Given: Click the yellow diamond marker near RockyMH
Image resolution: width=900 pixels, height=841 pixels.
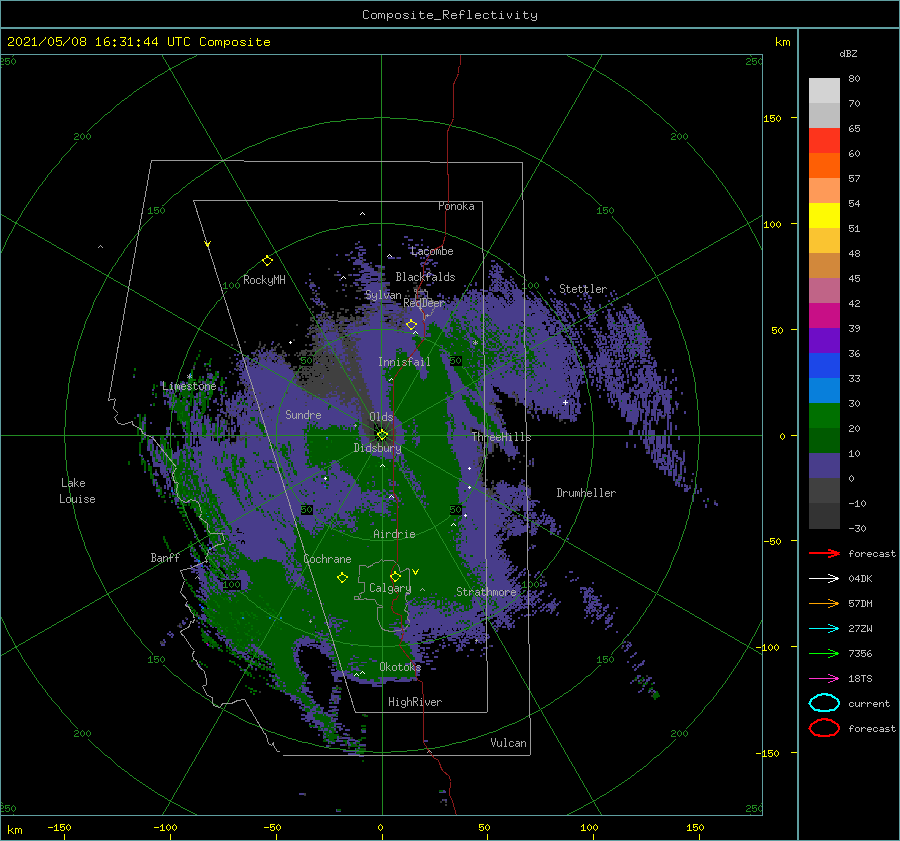Looking at the screenshot, I should point(267,261).
